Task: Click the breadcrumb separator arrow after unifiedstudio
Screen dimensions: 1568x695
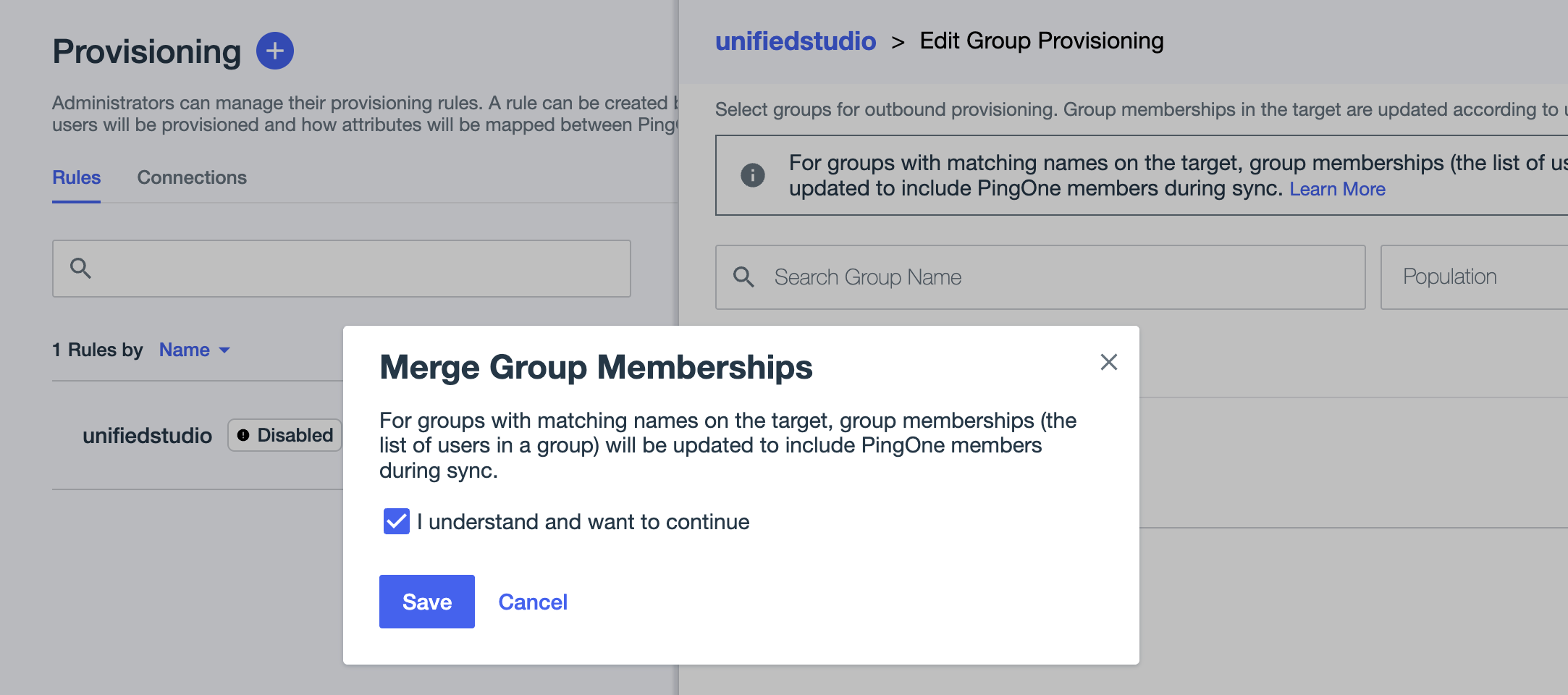Action: pyautogui.click(x=900, y=41)
